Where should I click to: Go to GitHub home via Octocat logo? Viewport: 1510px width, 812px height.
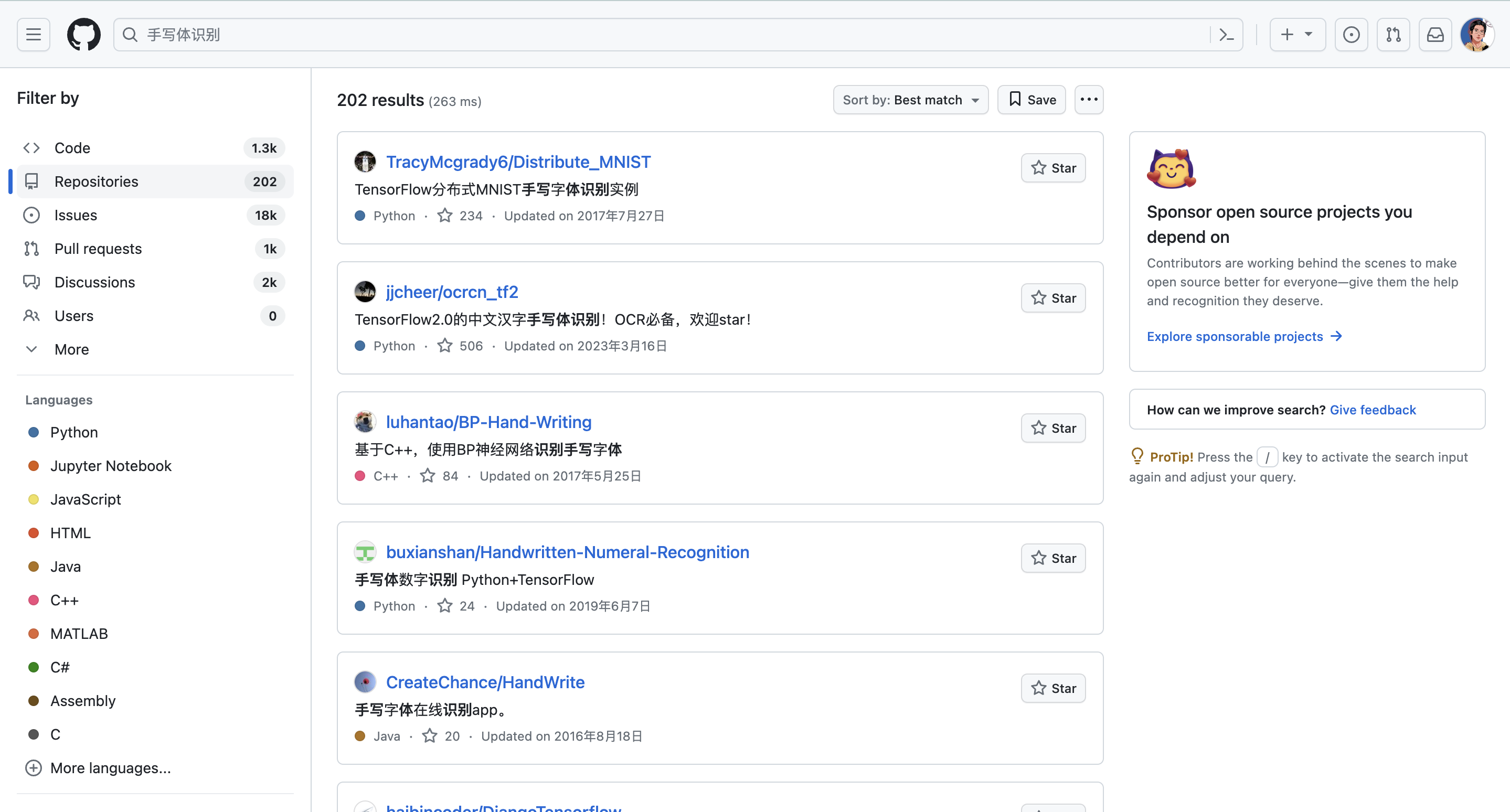(84, 35)
